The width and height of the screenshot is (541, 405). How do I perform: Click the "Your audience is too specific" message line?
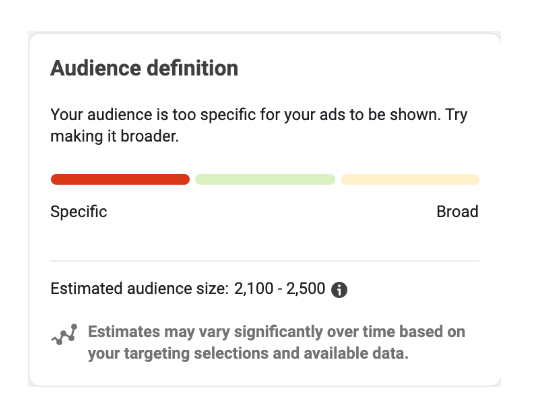pos(259,115)
